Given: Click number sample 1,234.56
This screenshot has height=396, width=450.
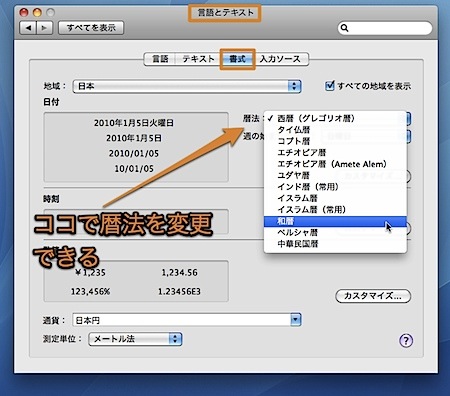Looking at the screenshot, I should (x=179, y=273).
